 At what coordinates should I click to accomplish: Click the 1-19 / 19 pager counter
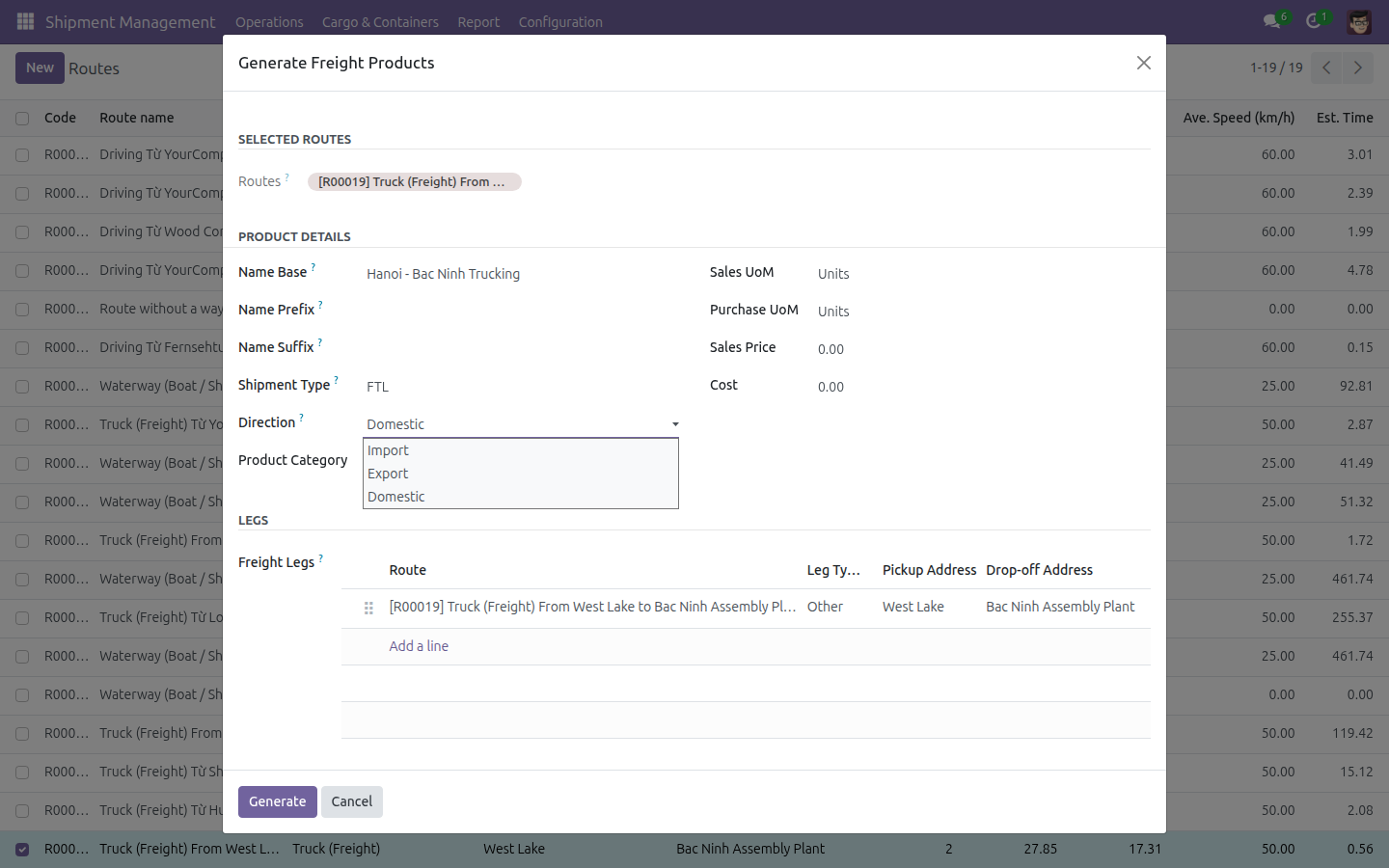[x=1276, y=68]
